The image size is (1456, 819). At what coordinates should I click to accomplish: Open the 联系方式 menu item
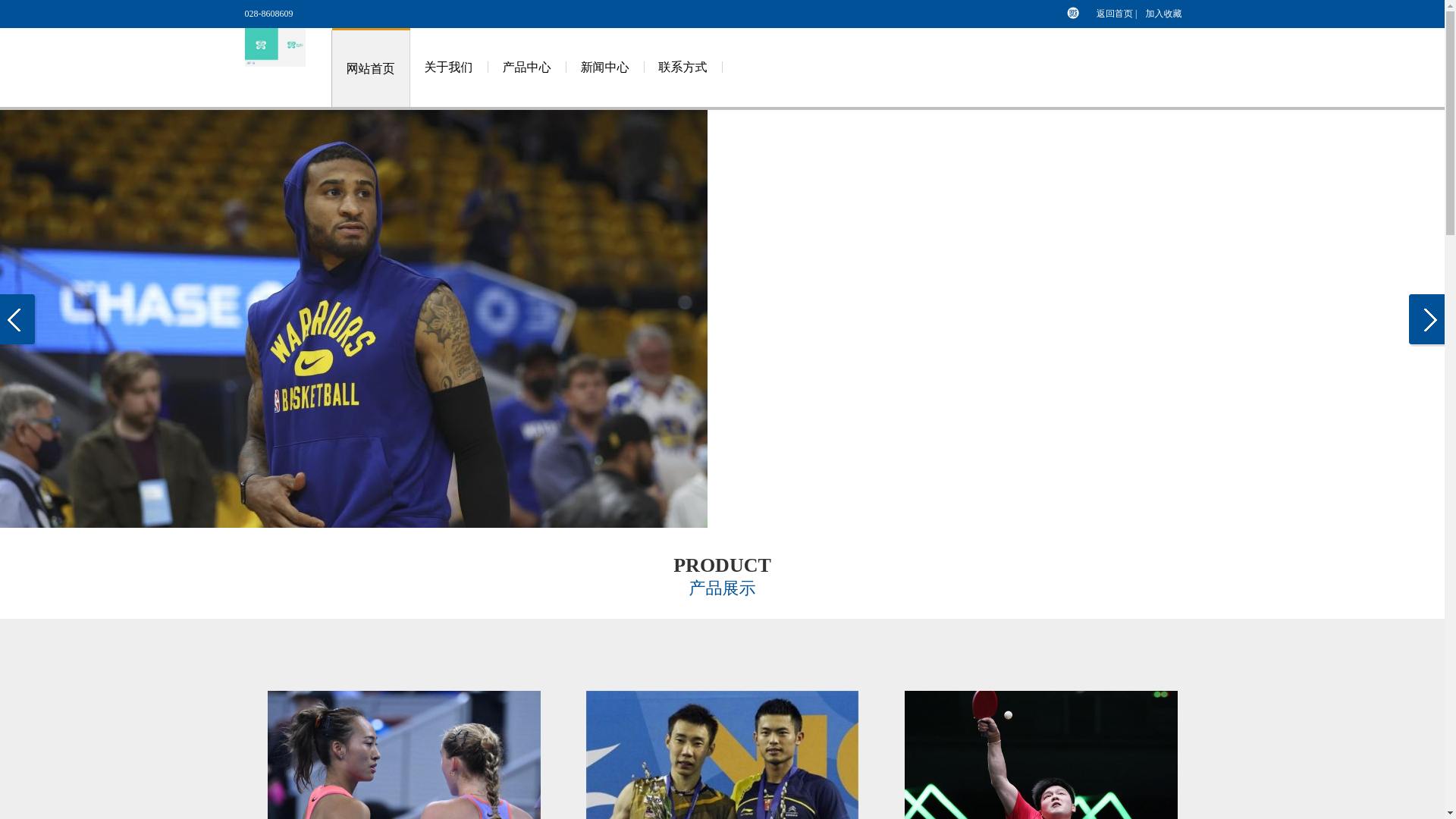(x=682, y=67)
